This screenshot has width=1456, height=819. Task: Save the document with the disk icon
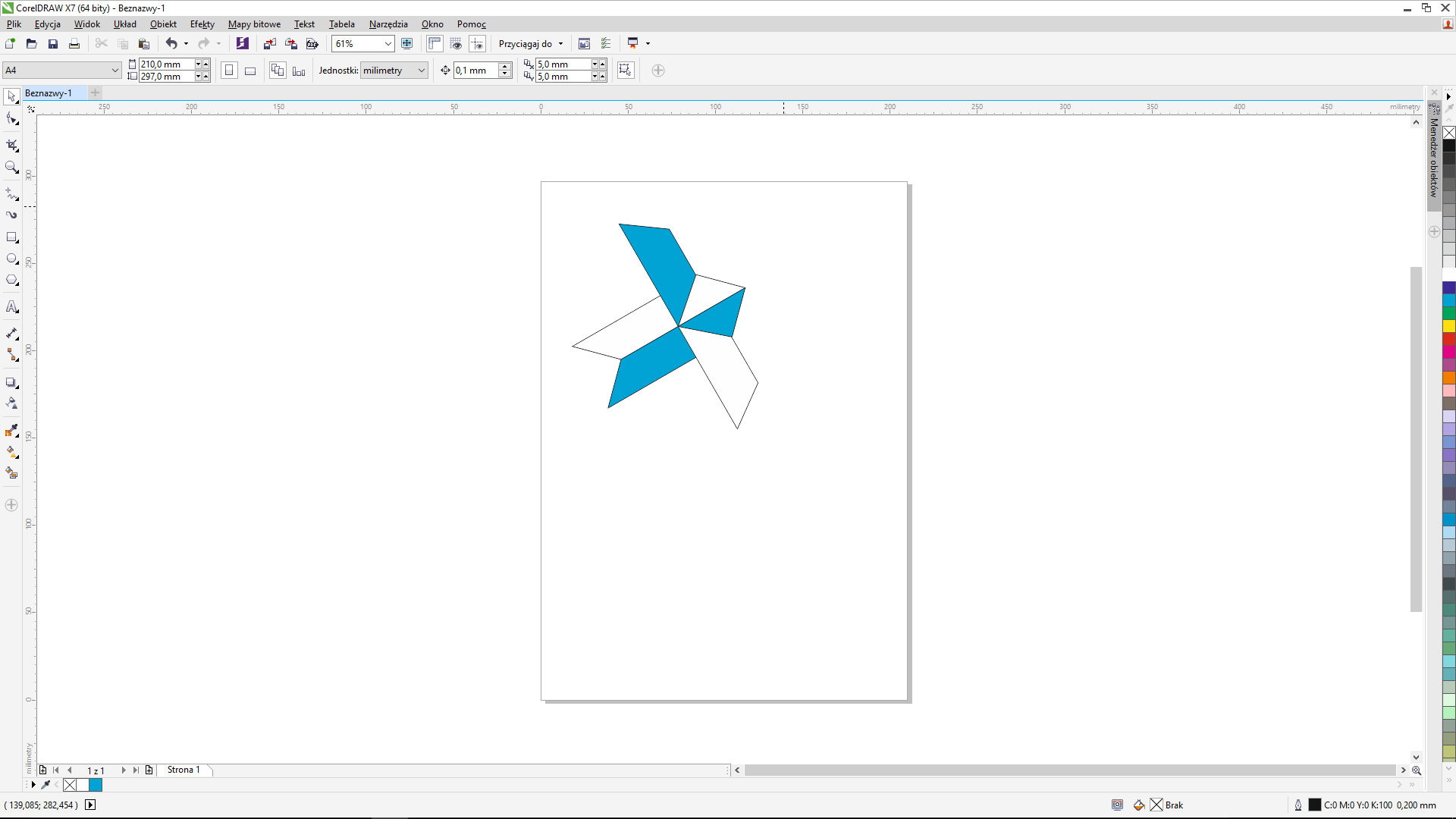[53, 44]
